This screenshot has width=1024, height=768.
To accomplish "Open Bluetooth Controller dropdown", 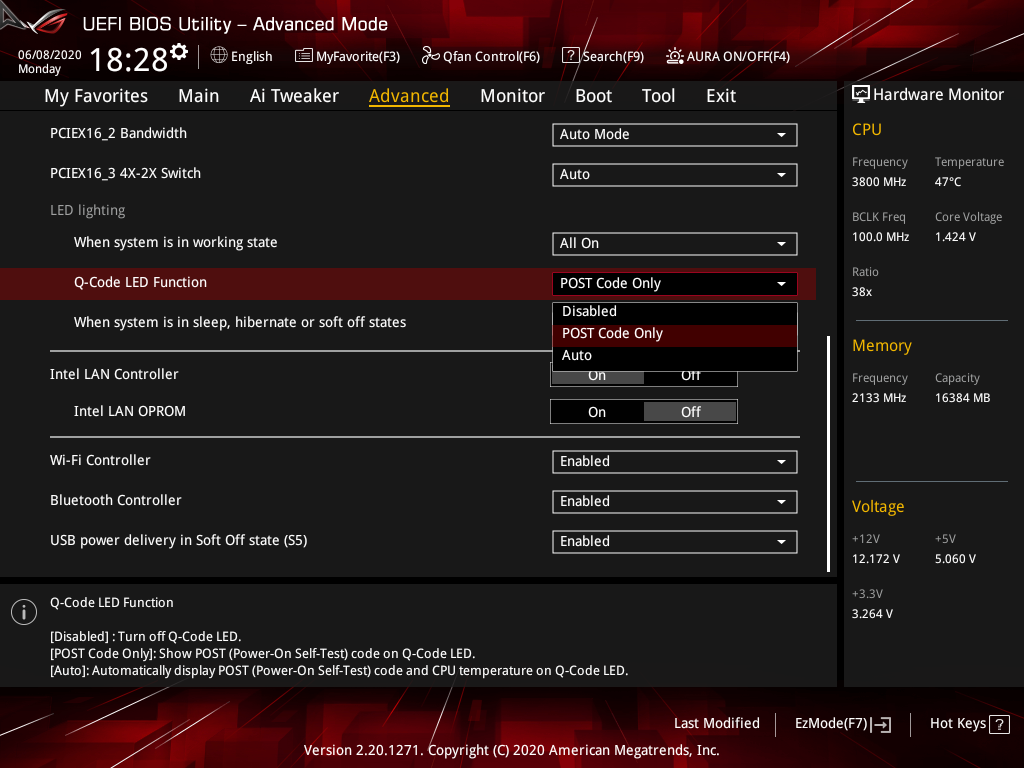I will coord(675,502).
